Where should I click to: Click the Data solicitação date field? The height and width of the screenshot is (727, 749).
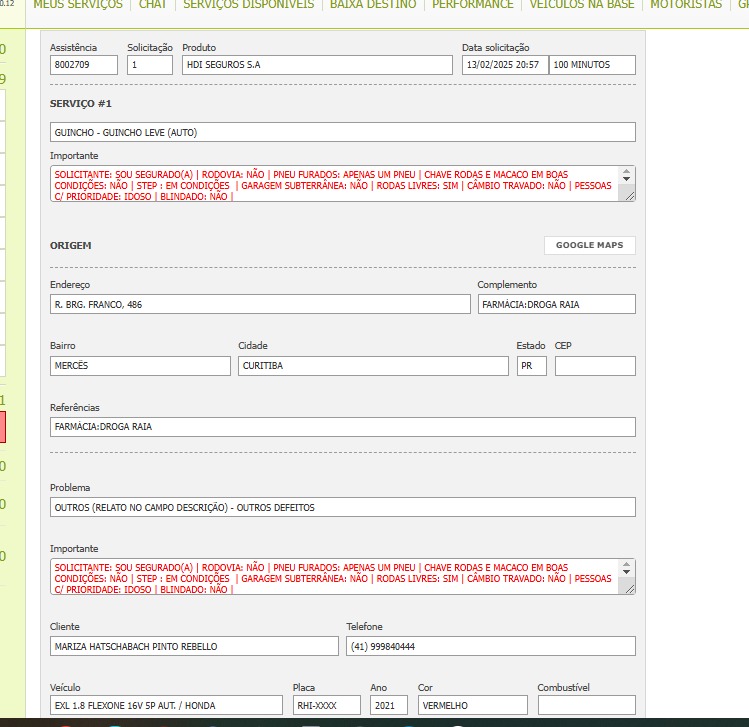pos(505,65)
